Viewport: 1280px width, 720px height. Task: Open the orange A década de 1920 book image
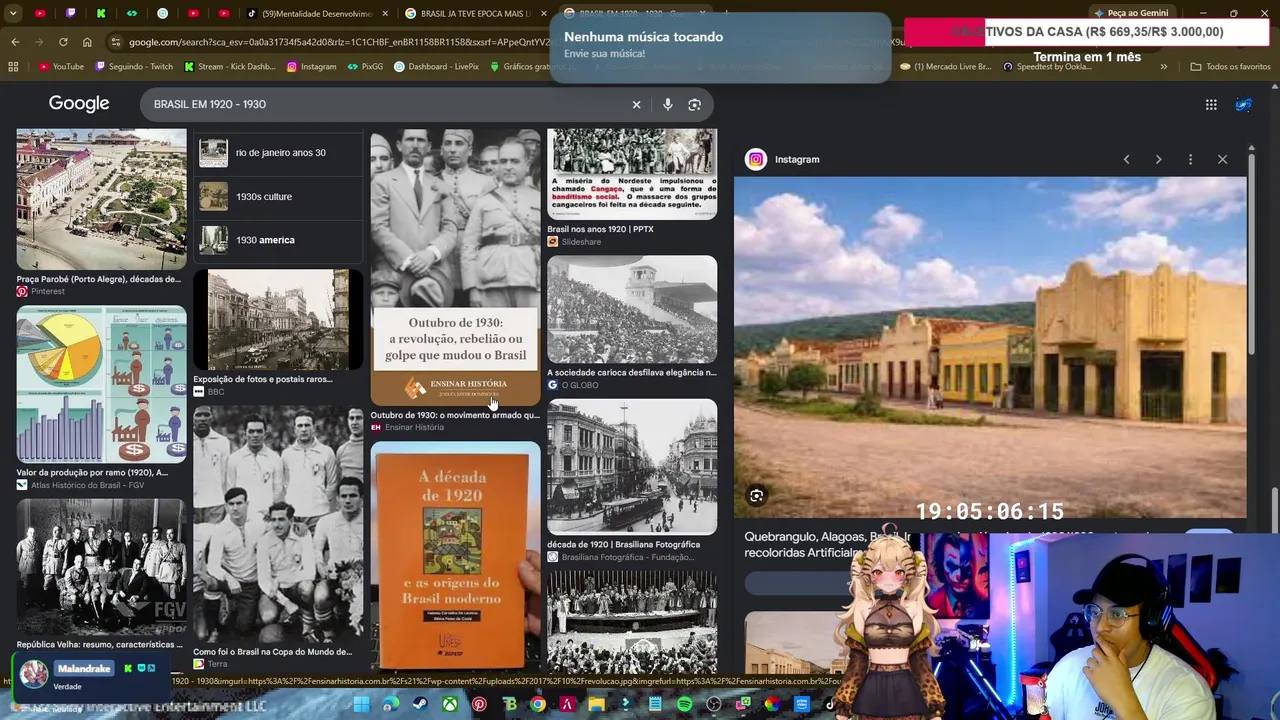pos(455,555)
